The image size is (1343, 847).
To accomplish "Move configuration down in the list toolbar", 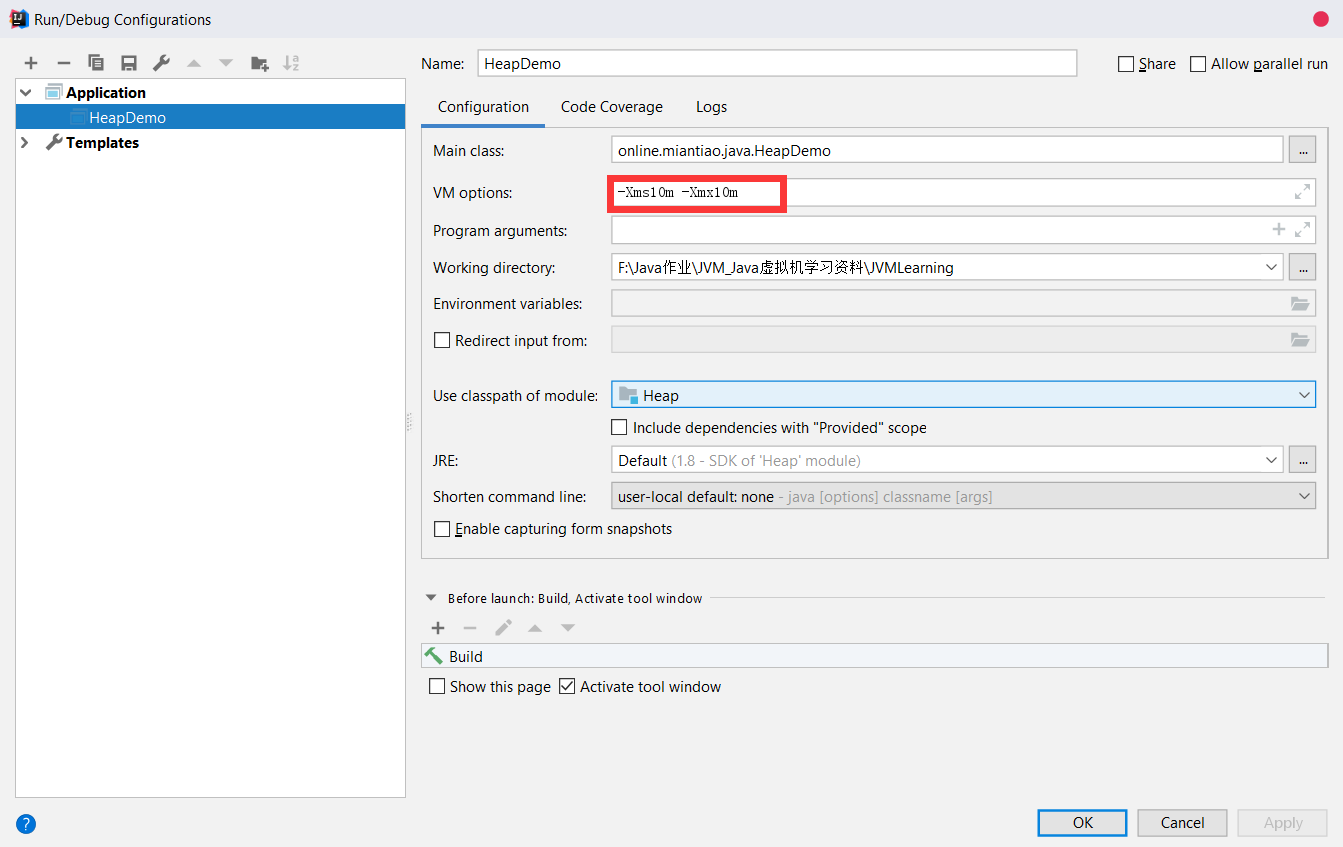I will [226, 63].
